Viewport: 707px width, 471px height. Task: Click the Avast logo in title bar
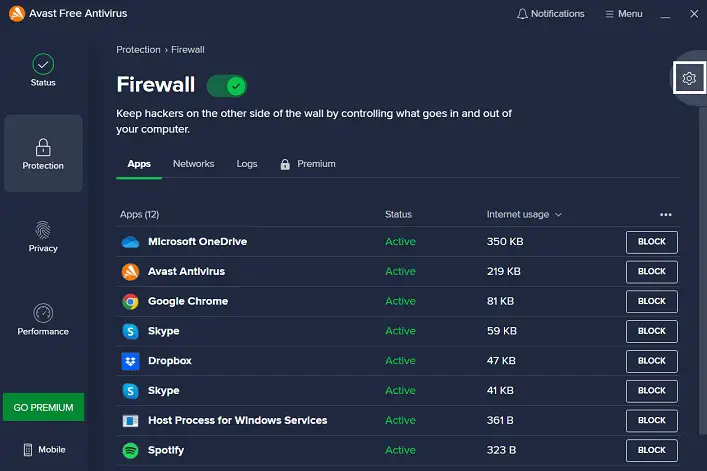click(17, 14)
